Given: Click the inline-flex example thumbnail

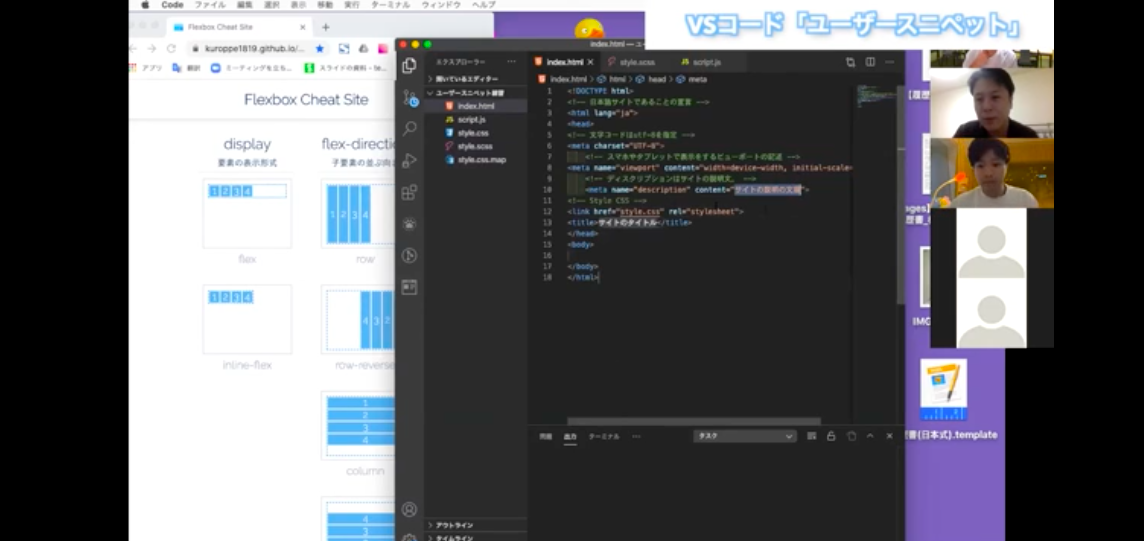Looking at the screenshot, I should click(247, 319).
